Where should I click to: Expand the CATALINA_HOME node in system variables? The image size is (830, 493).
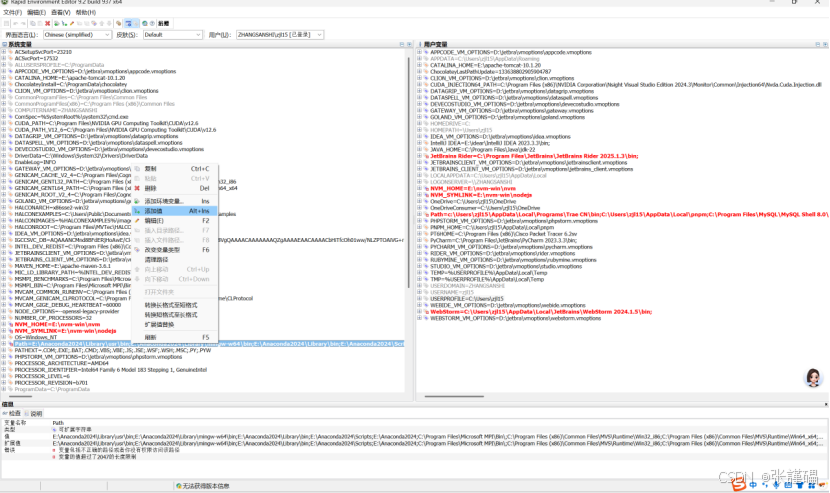point(4,78)
